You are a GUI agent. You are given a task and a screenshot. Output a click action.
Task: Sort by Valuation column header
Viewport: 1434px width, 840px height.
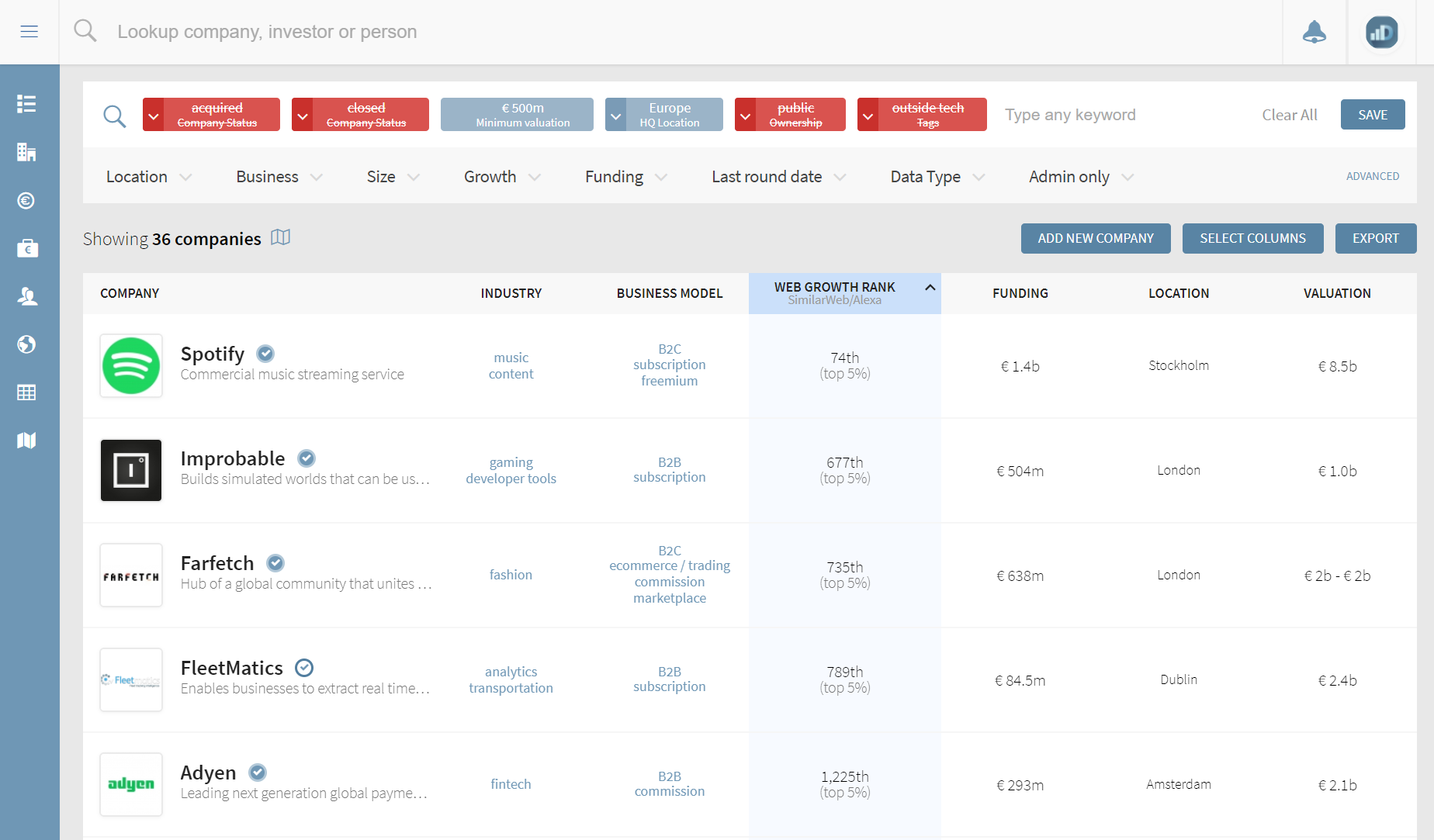1336,293
